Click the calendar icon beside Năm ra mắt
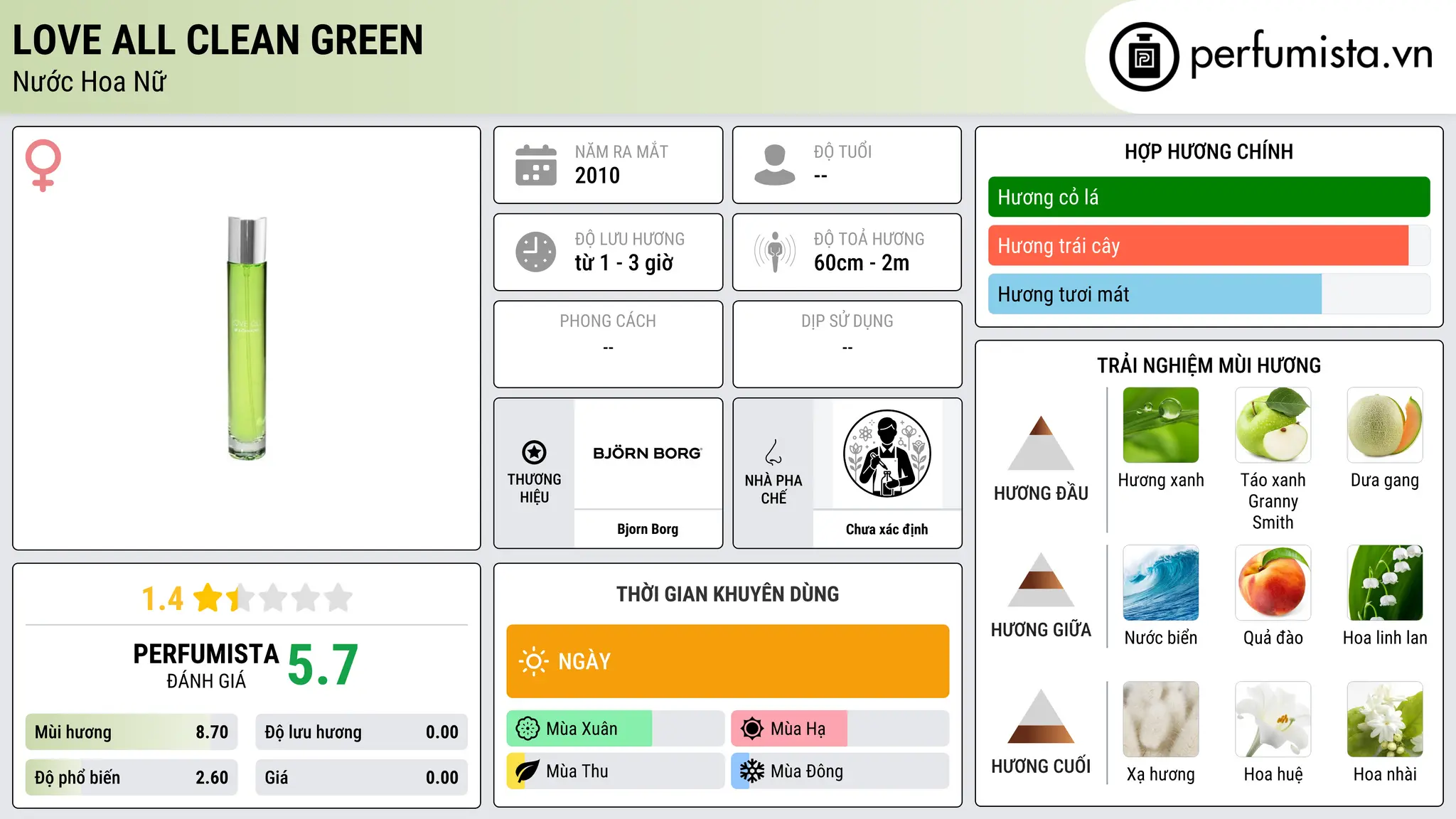The width and height of the screenshot is (1456, 819). coord(536,165)
